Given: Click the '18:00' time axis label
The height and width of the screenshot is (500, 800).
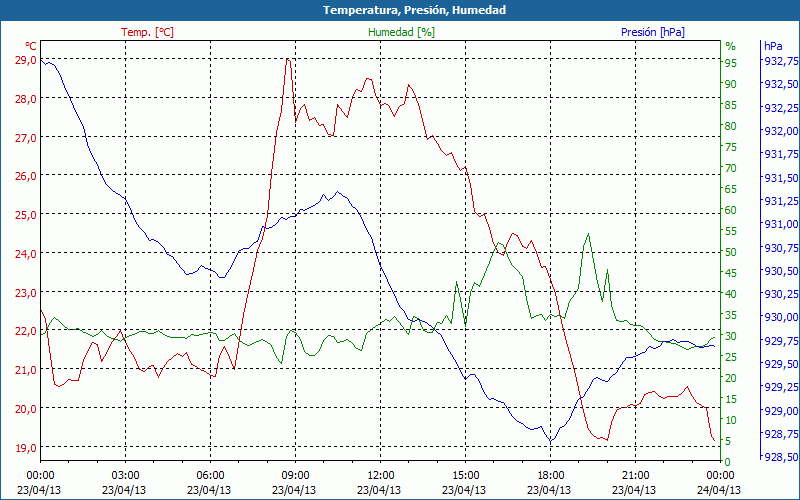Looking at the screenshot, I should click(x=551, y=475).
